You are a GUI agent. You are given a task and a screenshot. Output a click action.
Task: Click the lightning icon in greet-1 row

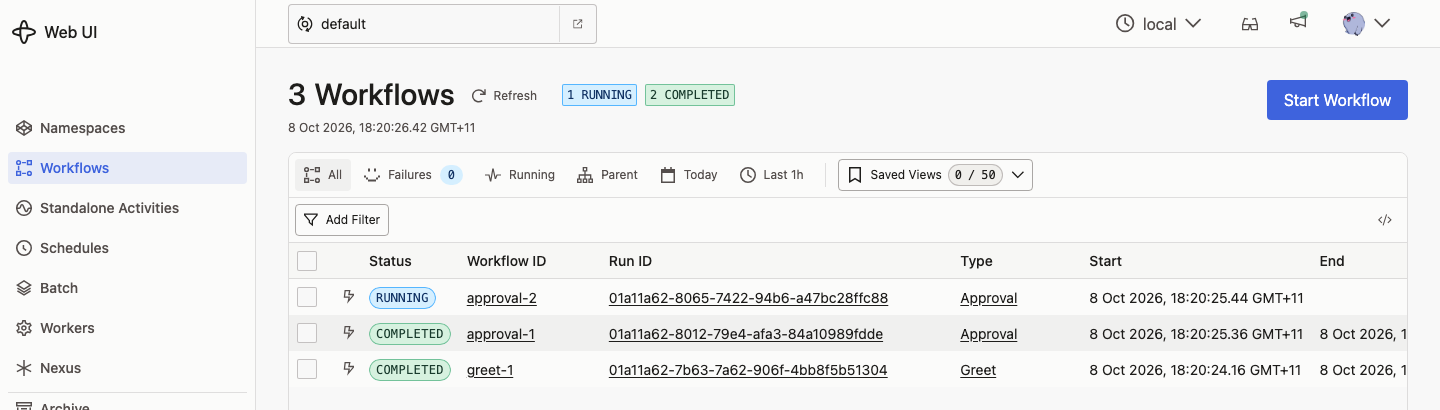pos(349,368)
